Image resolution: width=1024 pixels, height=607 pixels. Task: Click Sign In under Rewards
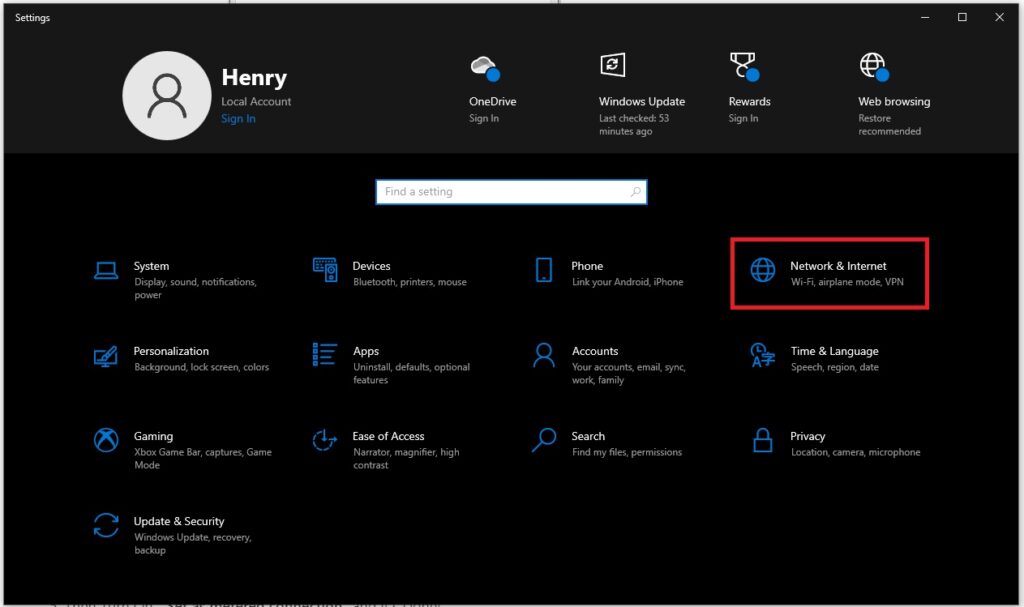[743, 118]
